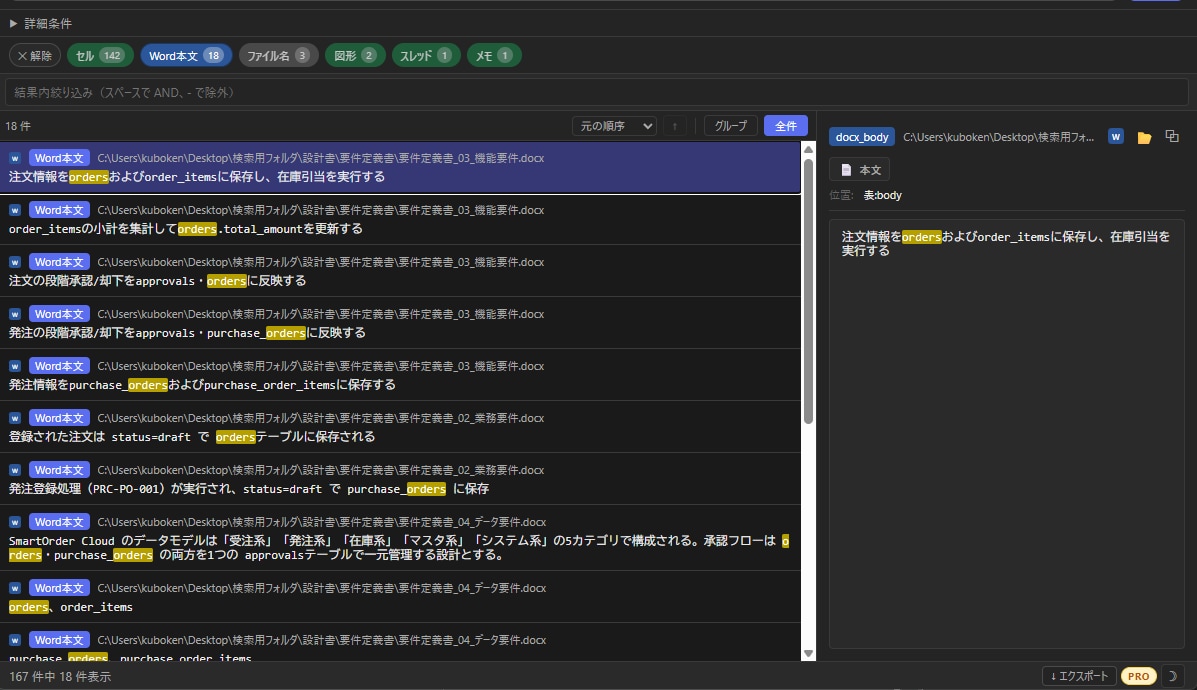The width and height of the screenshot is (1197, 690).
Task: Click the results list scrollbar thumb
Action: click(x=808, y=290)
